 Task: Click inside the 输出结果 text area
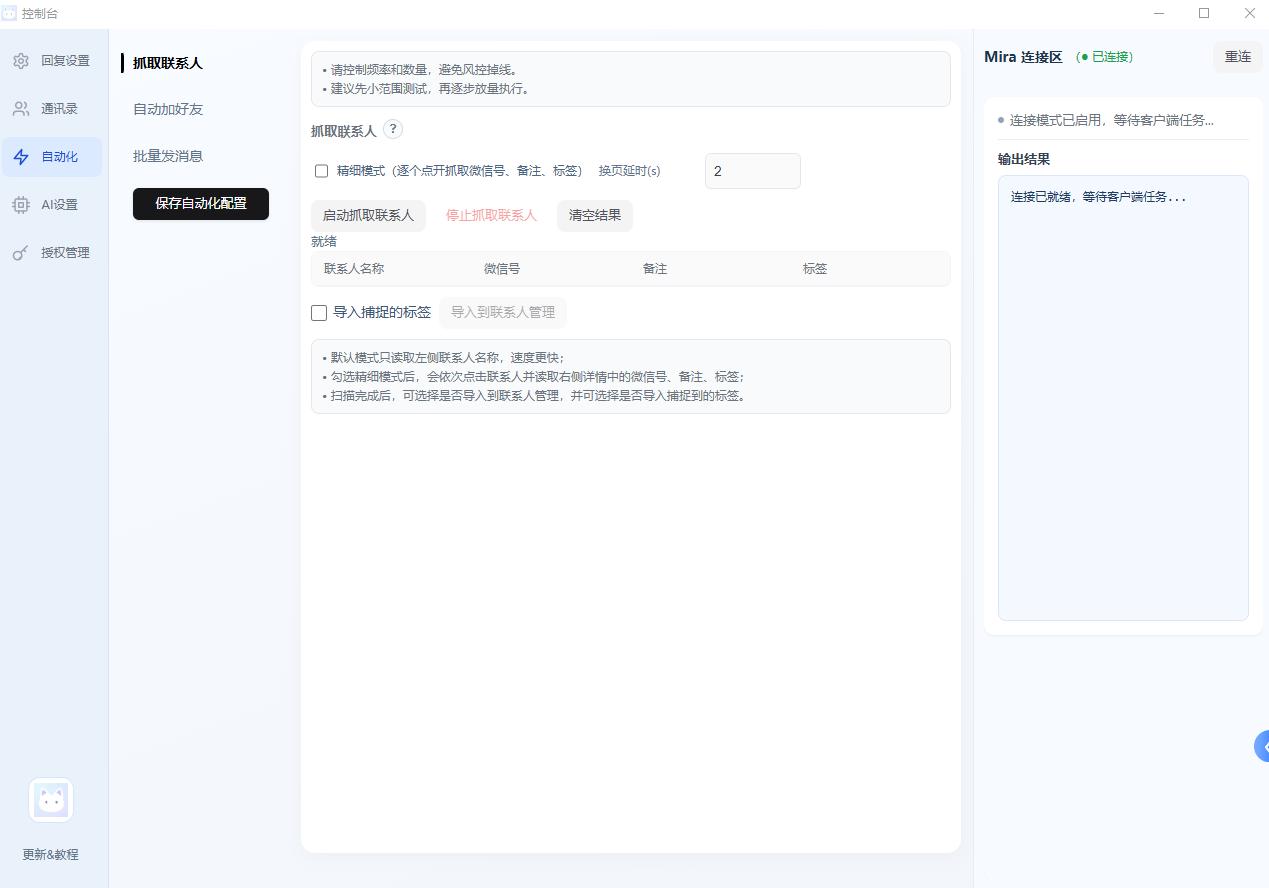1123,398
